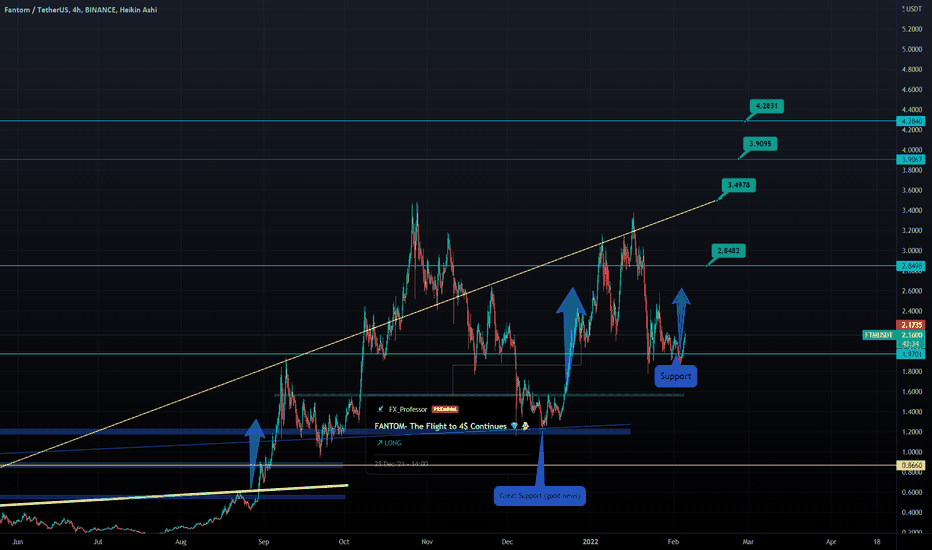Click the chart title 'Fantom / TetherUS, 4h, BINANCE'
The width and height of the screenshot is (932, 550).
[x=81, y=10]
